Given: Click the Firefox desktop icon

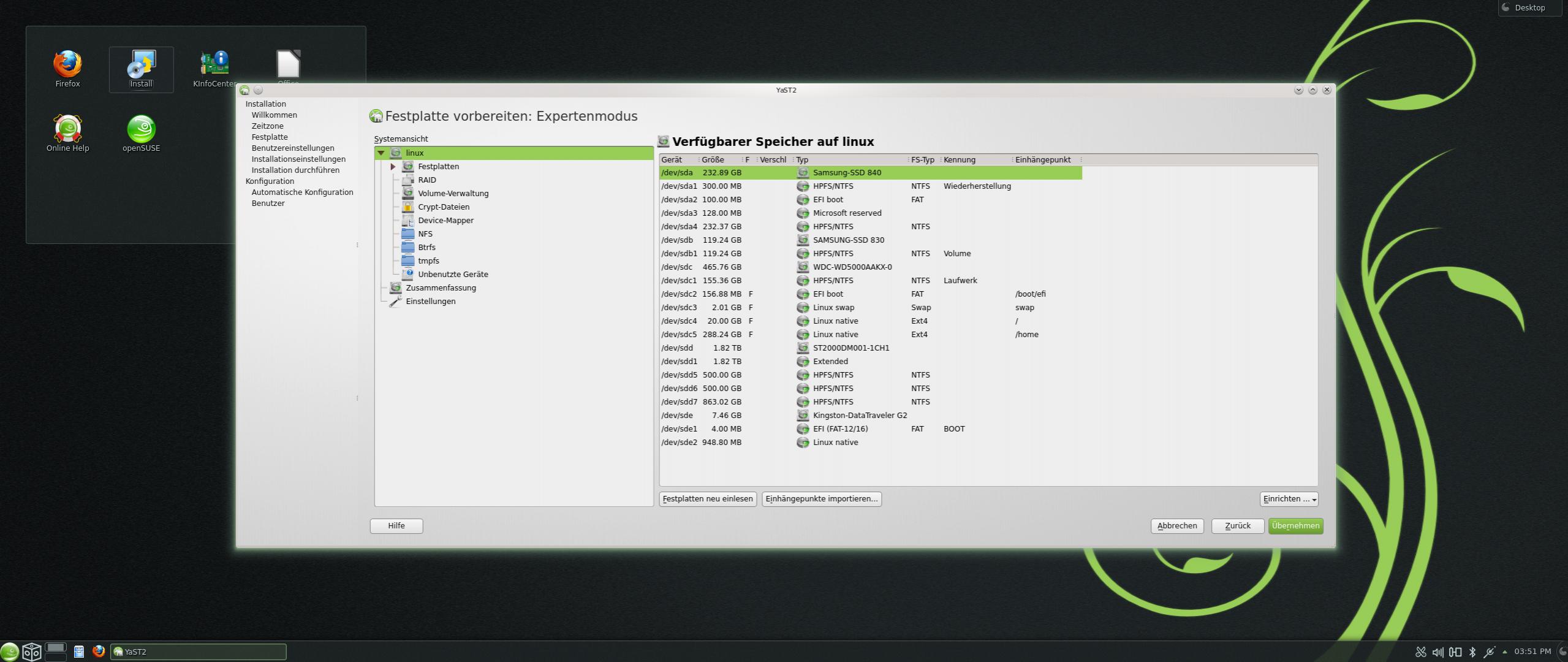Looking at the screenshot, I should [67, 64].
